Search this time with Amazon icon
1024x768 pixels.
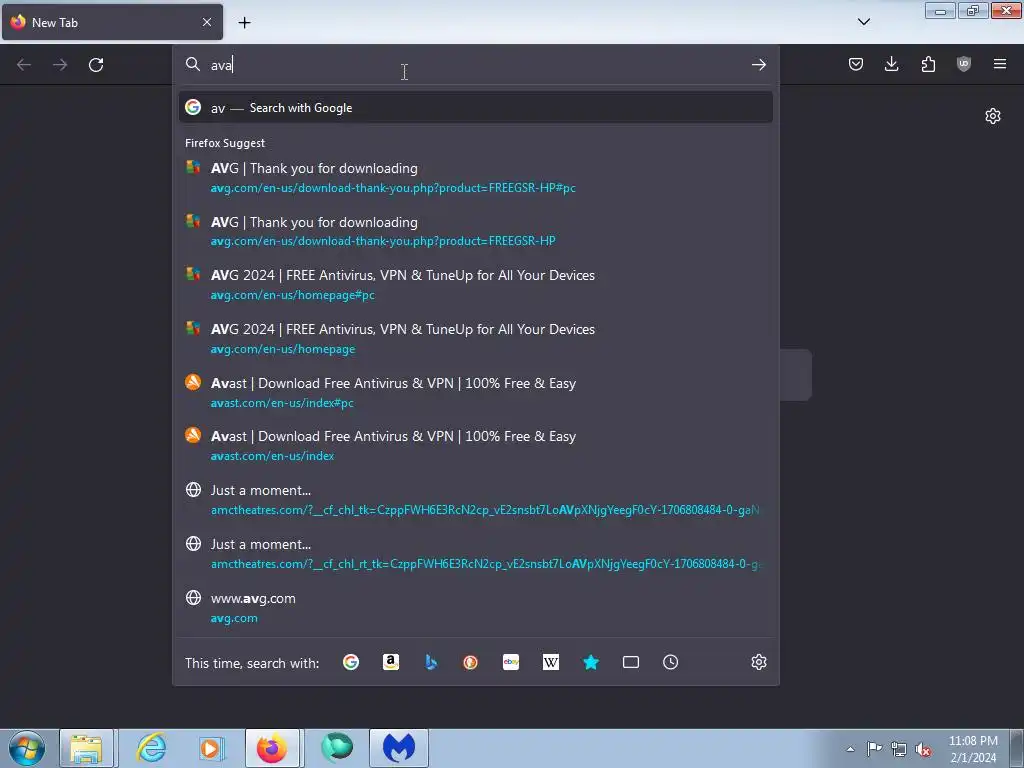pos(391,662)
